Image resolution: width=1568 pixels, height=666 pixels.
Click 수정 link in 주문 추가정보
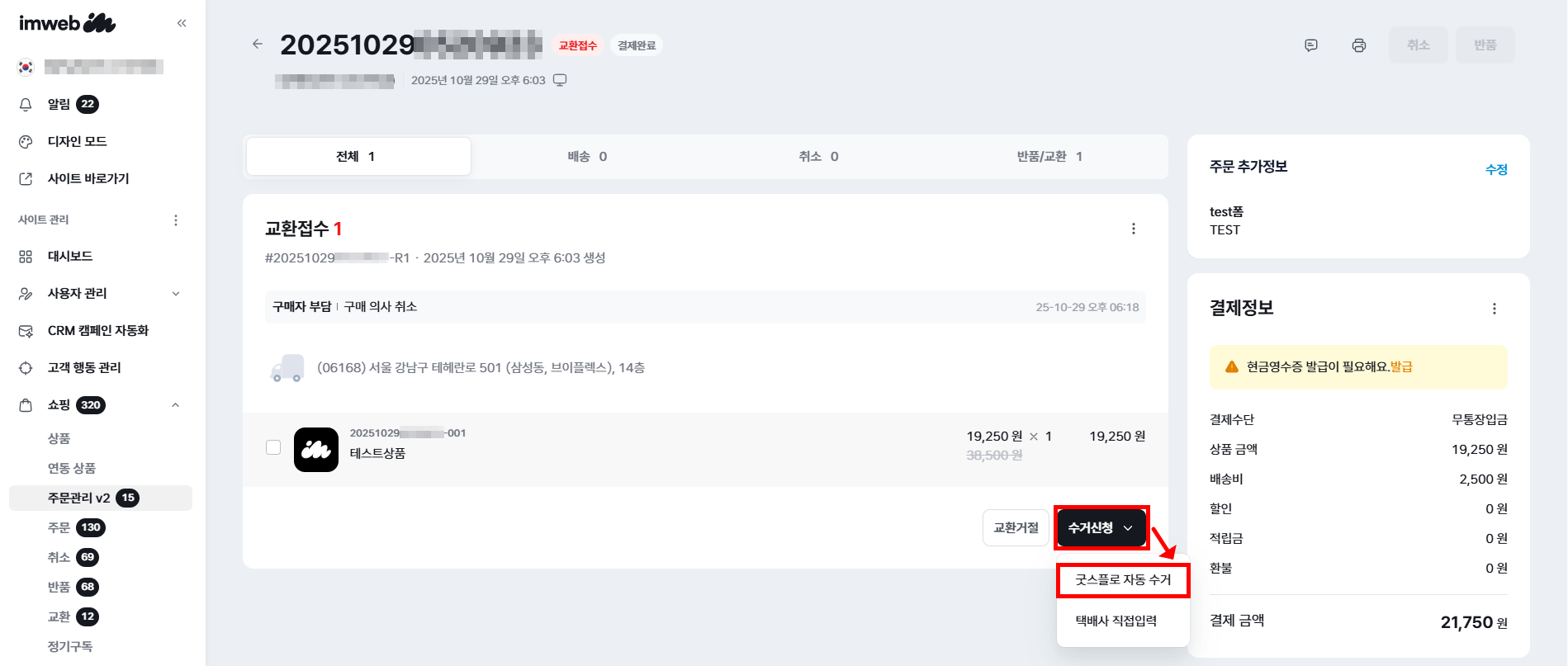pyautogui.click(x=1496, y=170)
